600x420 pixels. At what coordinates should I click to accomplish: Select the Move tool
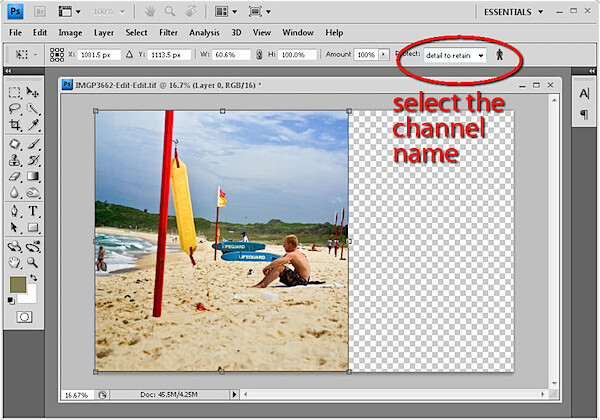pyautogui.click(x=33, y=92)
